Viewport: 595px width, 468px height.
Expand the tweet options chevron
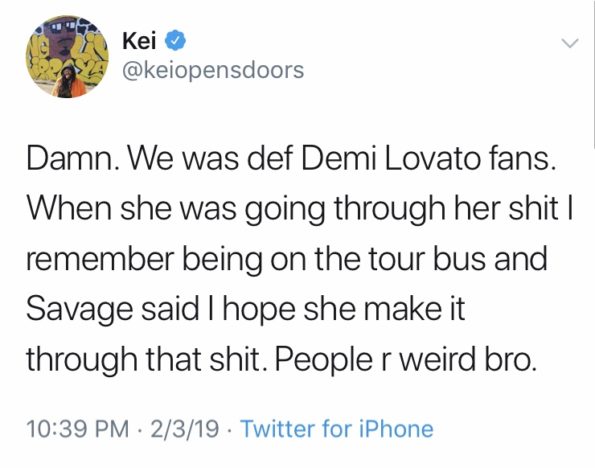click(x=570, y=43)
